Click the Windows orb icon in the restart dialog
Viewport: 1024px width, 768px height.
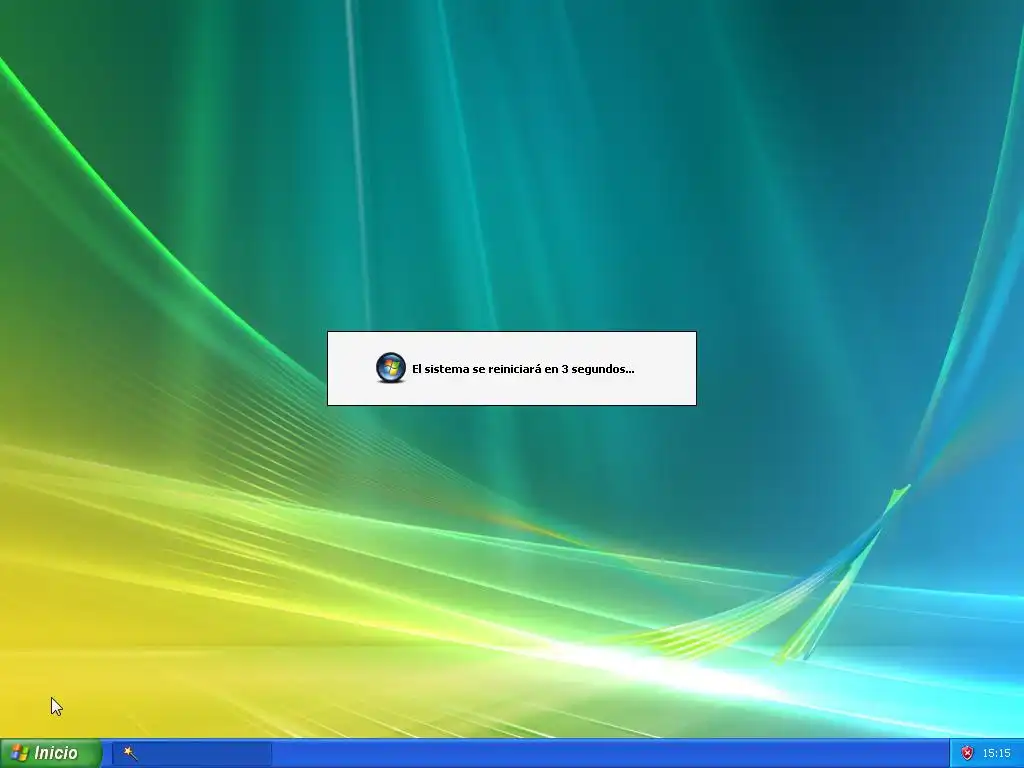click(x=391, y=368)
